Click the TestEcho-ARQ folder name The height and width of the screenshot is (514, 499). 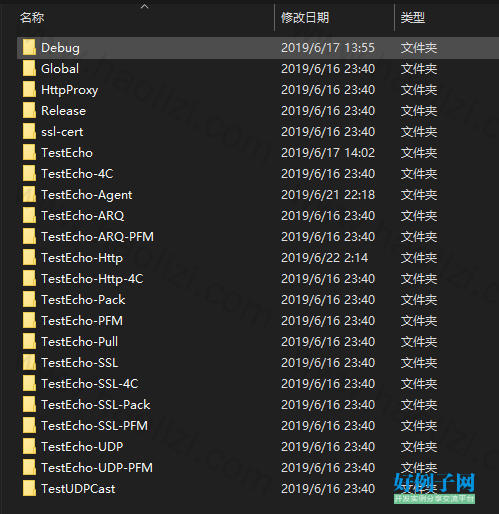click(x=83, y=216)
